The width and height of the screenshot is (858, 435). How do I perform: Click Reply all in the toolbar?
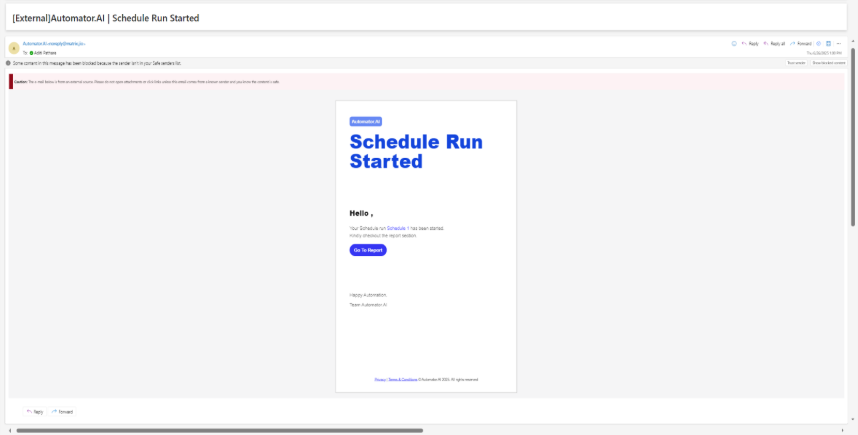774,44
